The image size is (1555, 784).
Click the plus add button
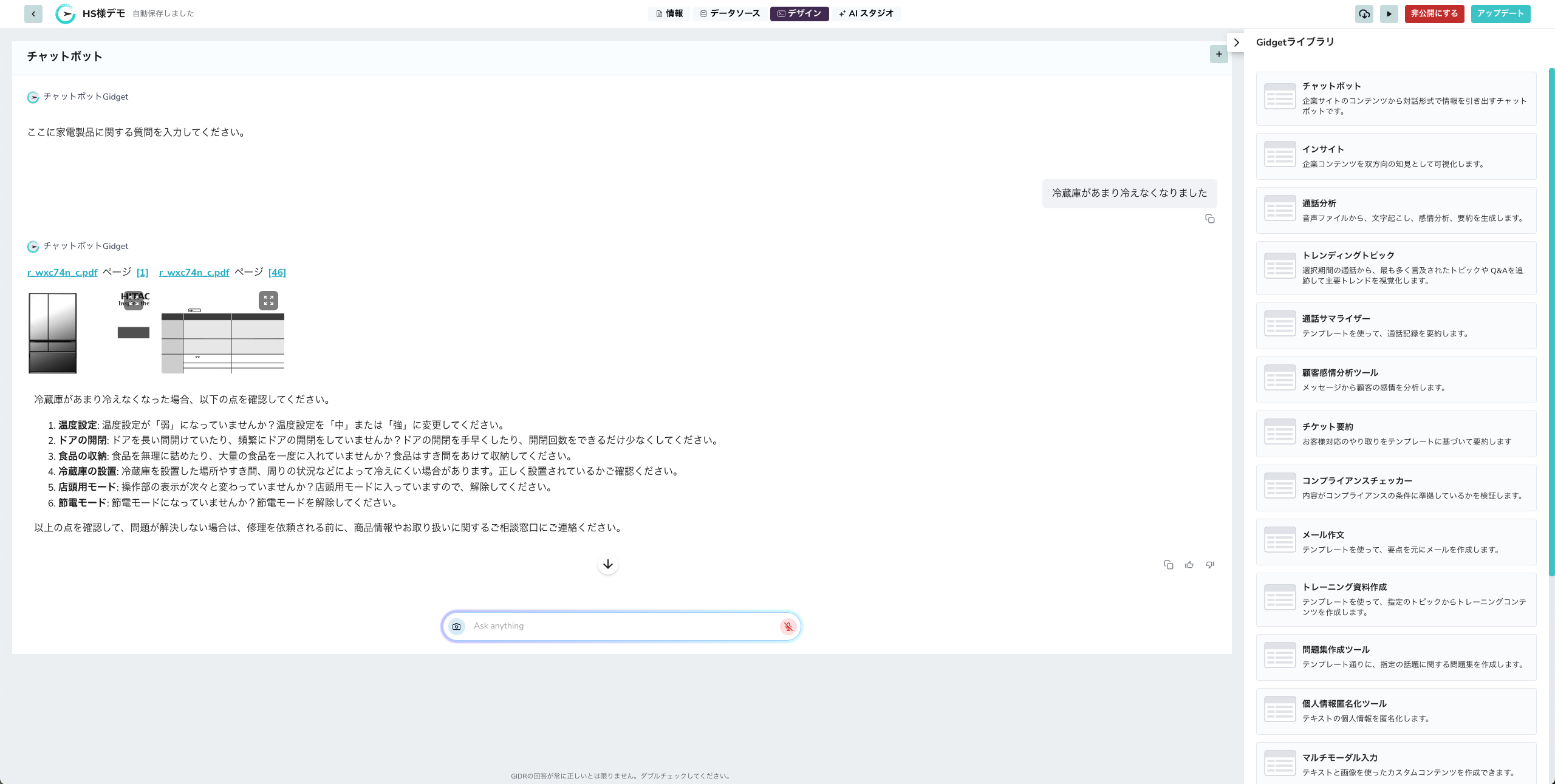click(x=1218, y=54)
